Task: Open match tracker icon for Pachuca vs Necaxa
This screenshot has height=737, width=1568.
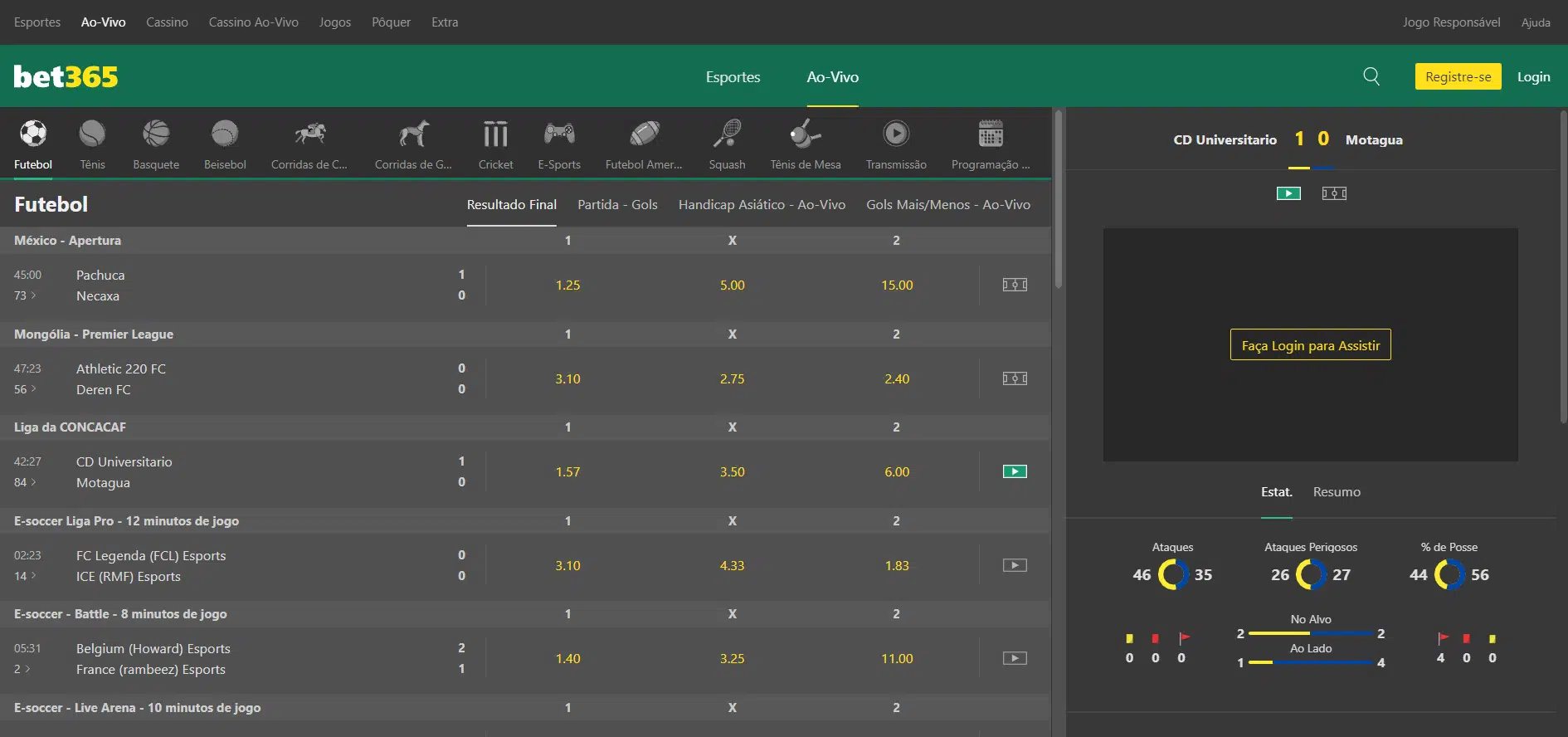Action: click(x=1015, y=285)
